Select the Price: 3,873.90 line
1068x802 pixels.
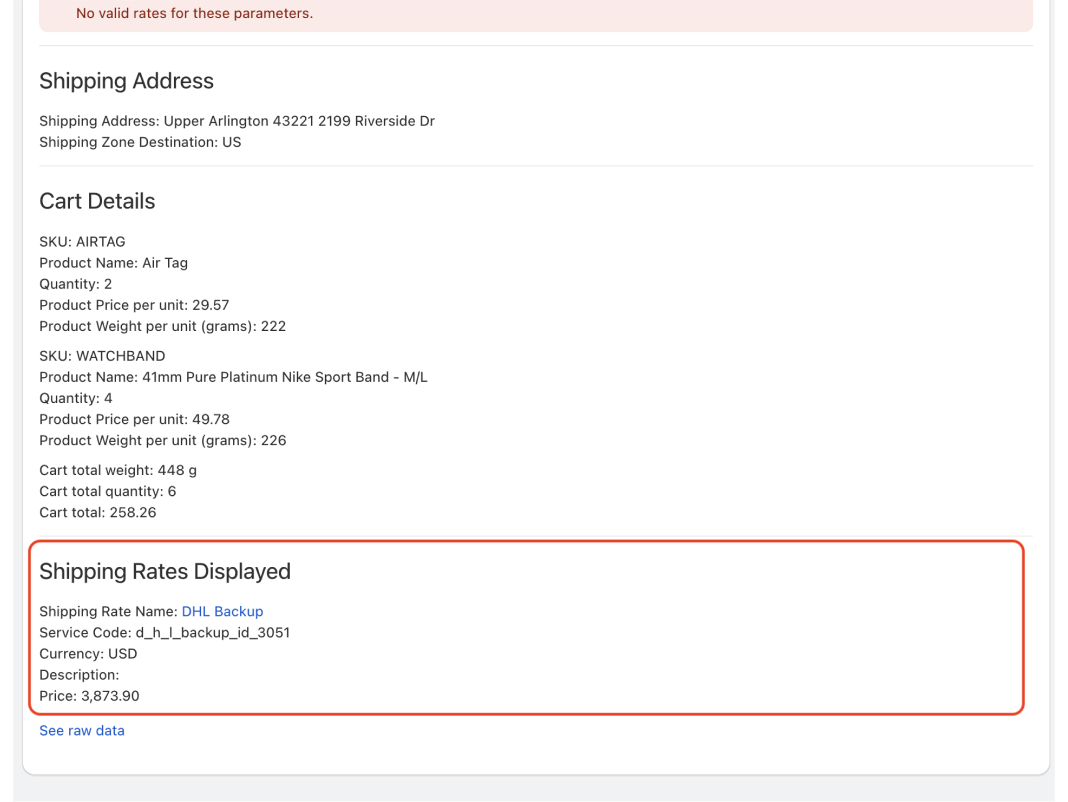point(89,696)
